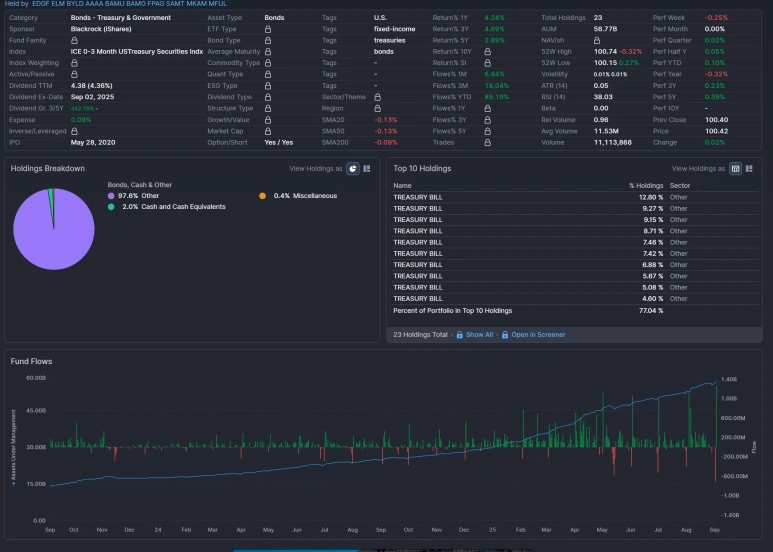Open the Open in Screener link

point(538,335)
